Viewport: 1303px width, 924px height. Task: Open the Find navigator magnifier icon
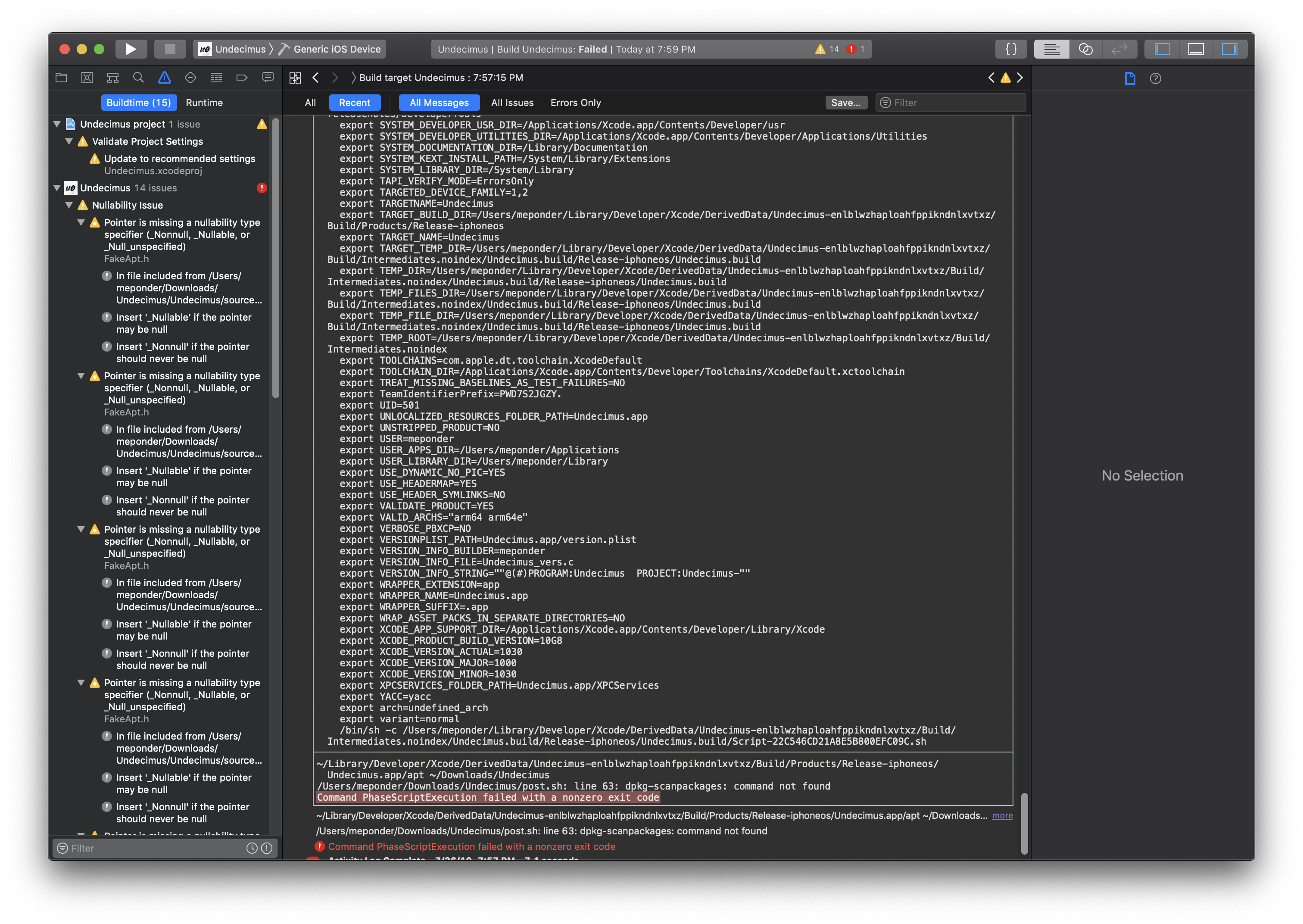(x=138, y=78)
